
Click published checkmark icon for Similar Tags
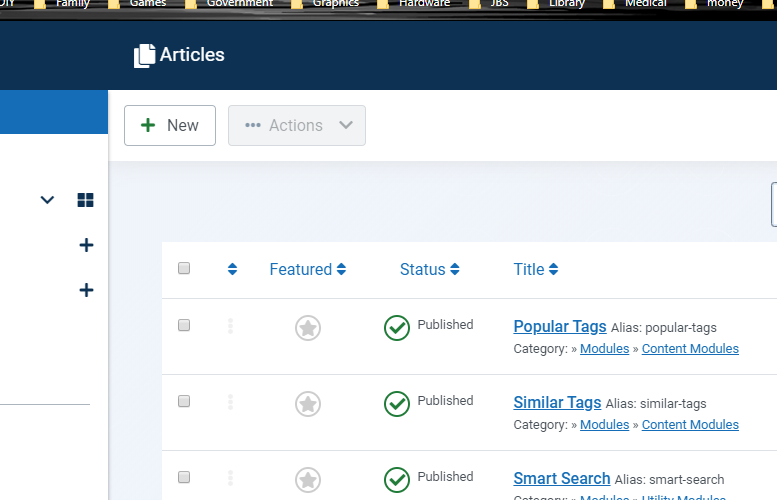397,404
